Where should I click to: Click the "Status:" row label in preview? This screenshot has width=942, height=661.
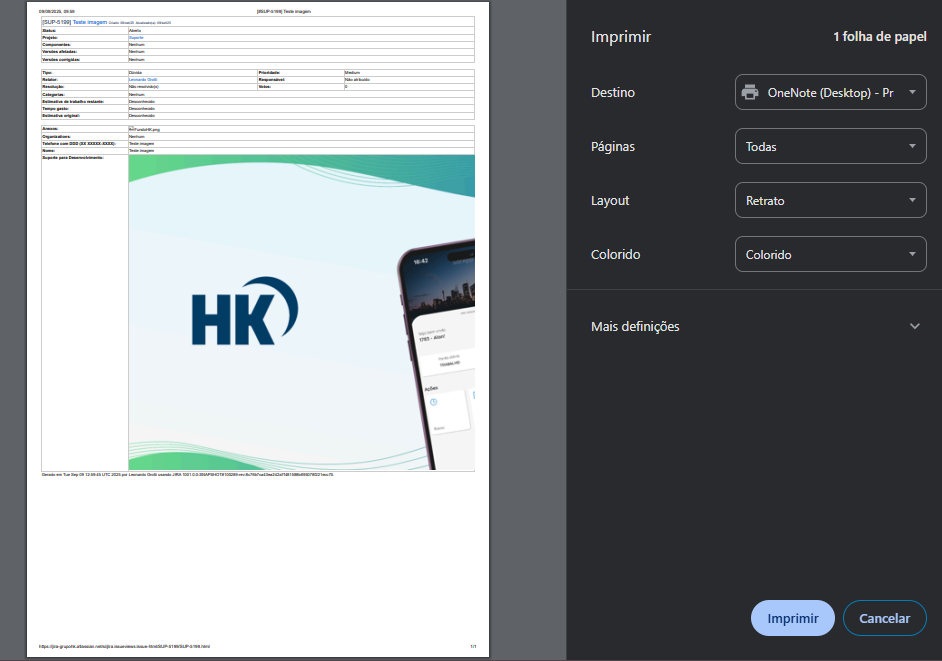point(49,30)
